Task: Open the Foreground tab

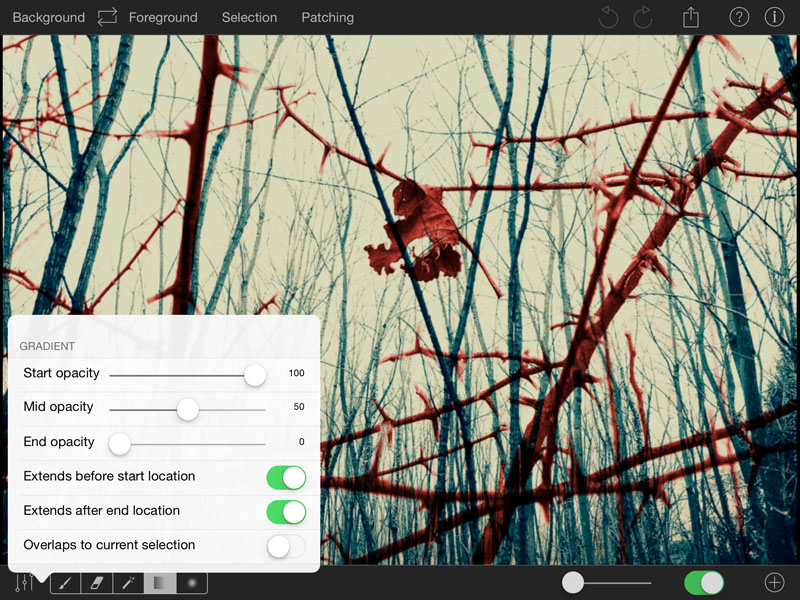Action: [x=163, y=17]
